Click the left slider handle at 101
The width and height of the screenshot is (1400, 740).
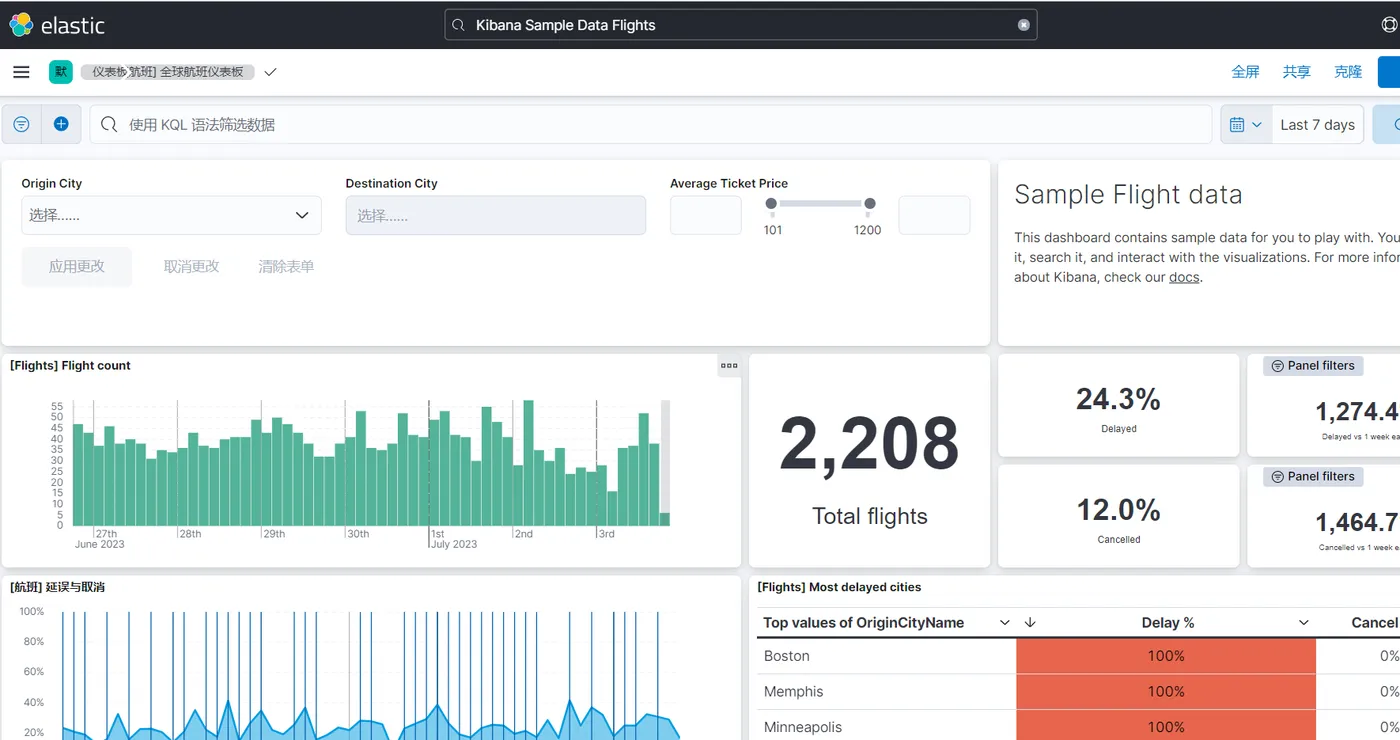[x=771, y=204]
